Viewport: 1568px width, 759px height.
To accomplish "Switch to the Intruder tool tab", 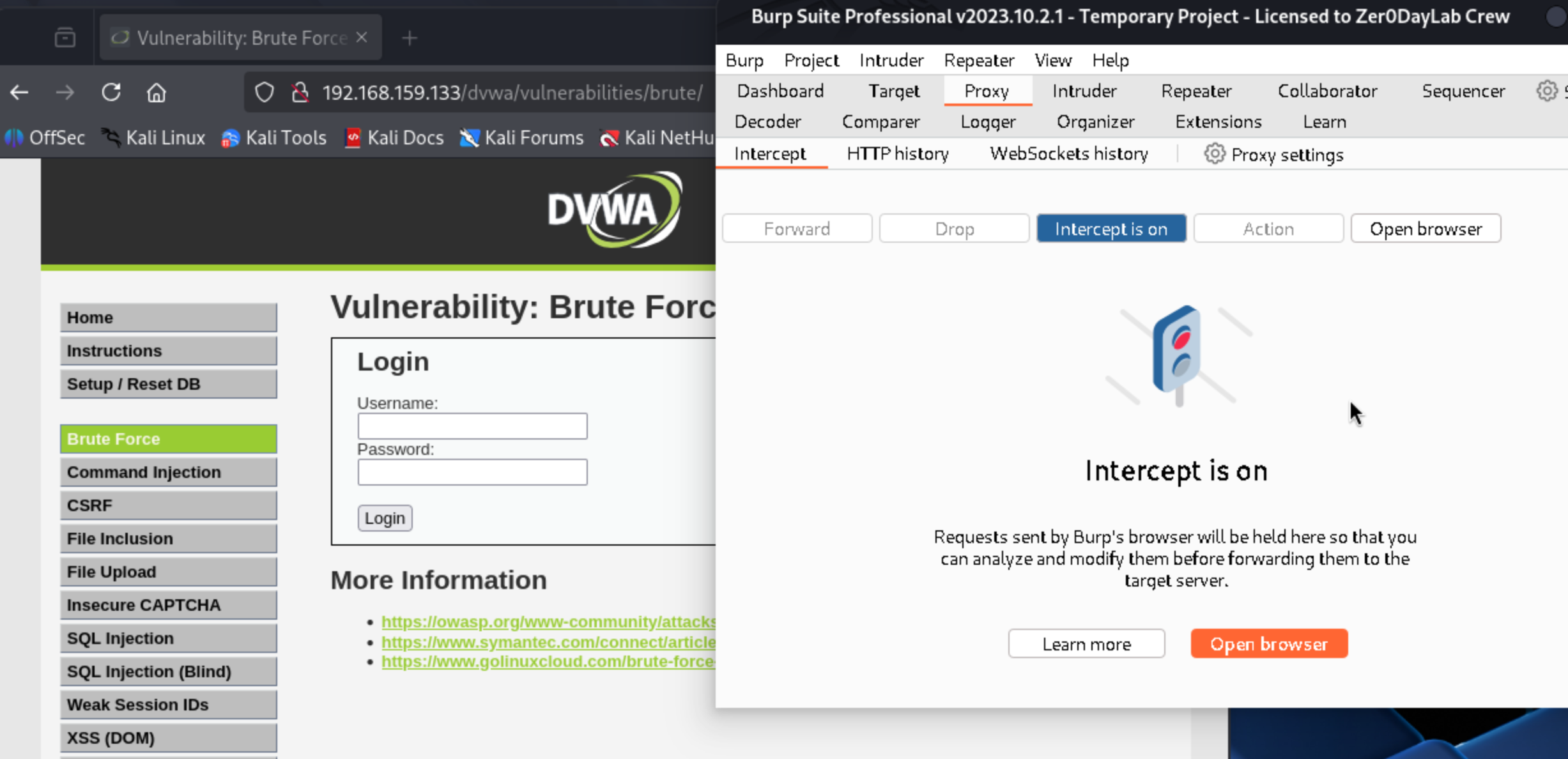I will point(1084,91).
